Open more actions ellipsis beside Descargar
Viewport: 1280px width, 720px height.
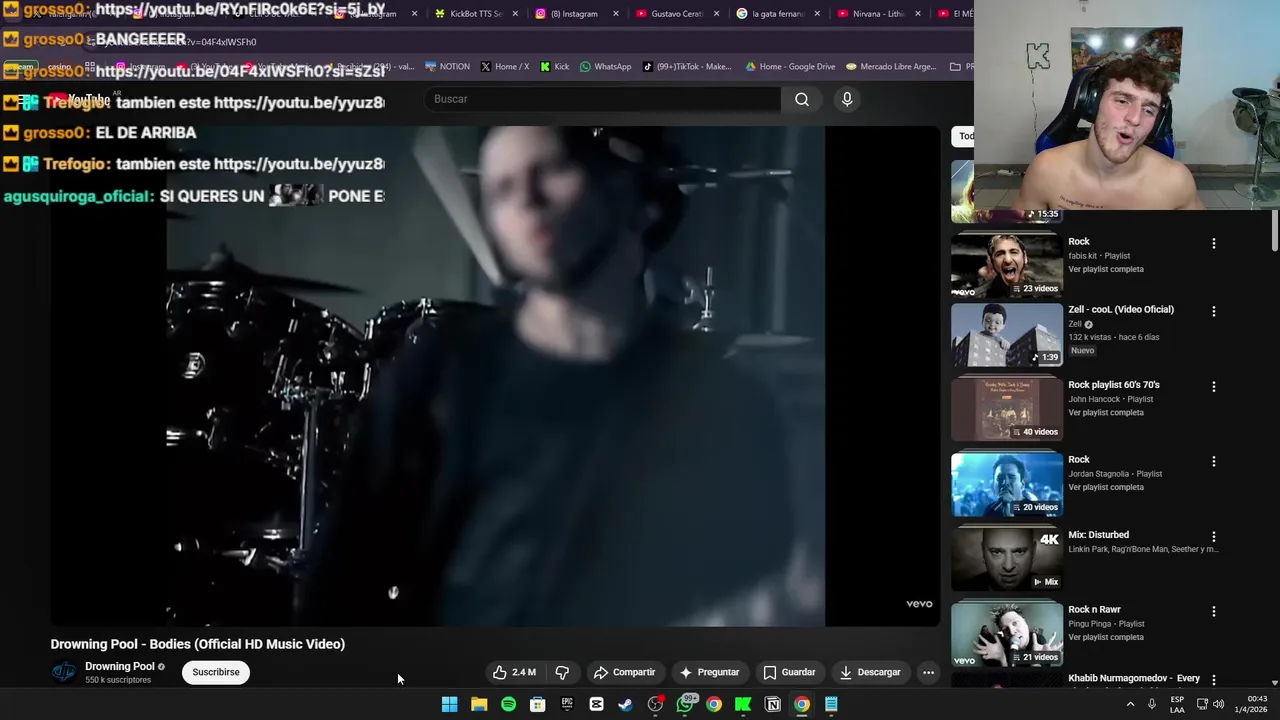[928, 672]
